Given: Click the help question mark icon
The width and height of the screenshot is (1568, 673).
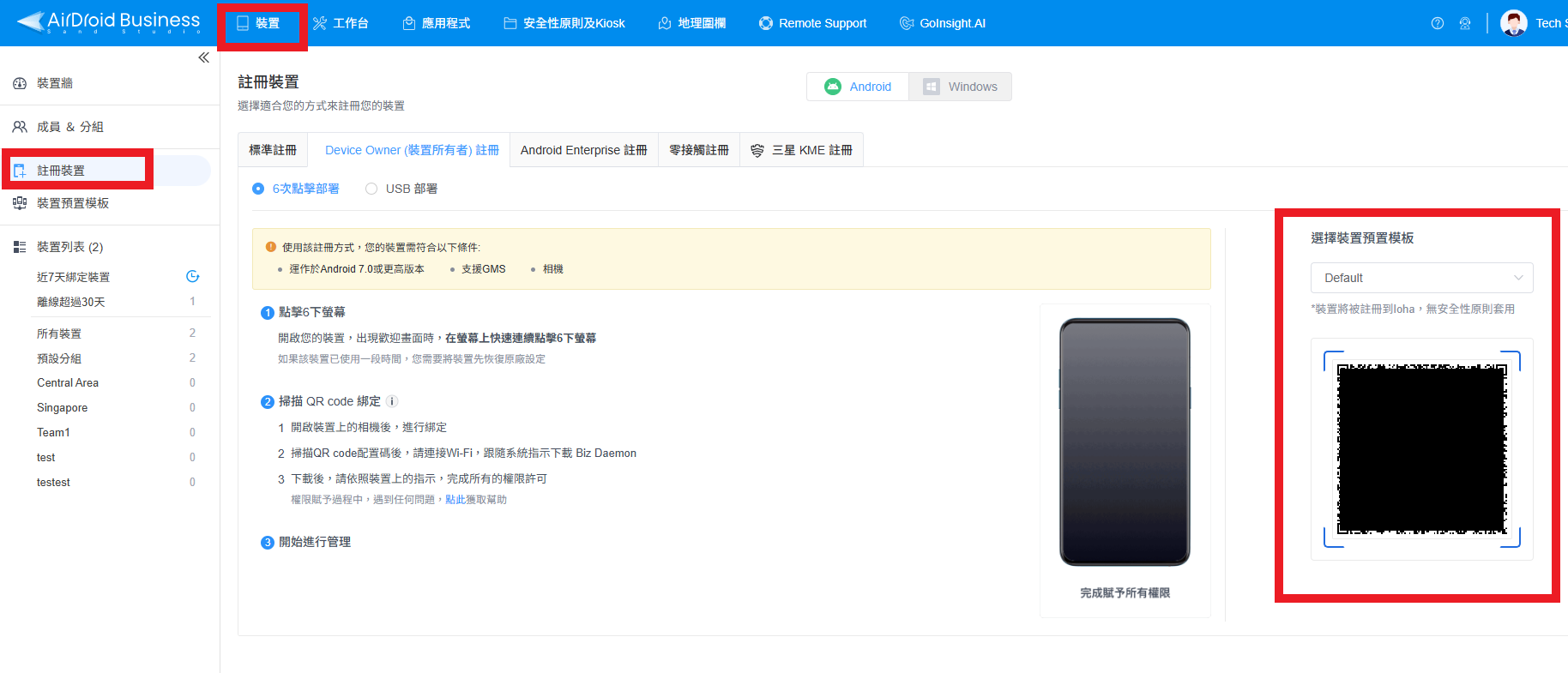Looking at the screenshot, I should 1438,23.
